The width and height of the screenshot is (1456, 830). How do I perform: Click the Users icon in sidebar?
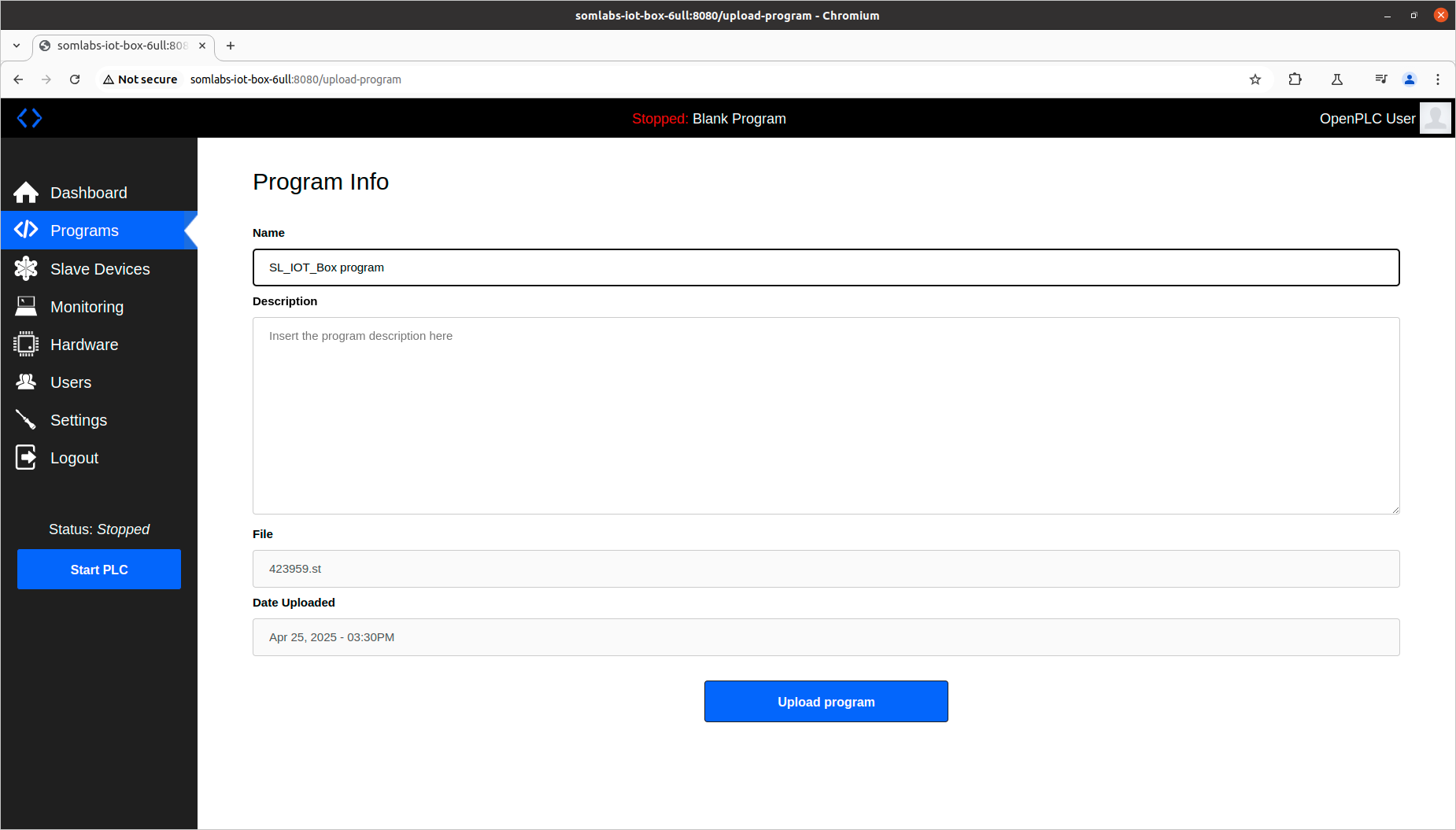pos(26,382)
